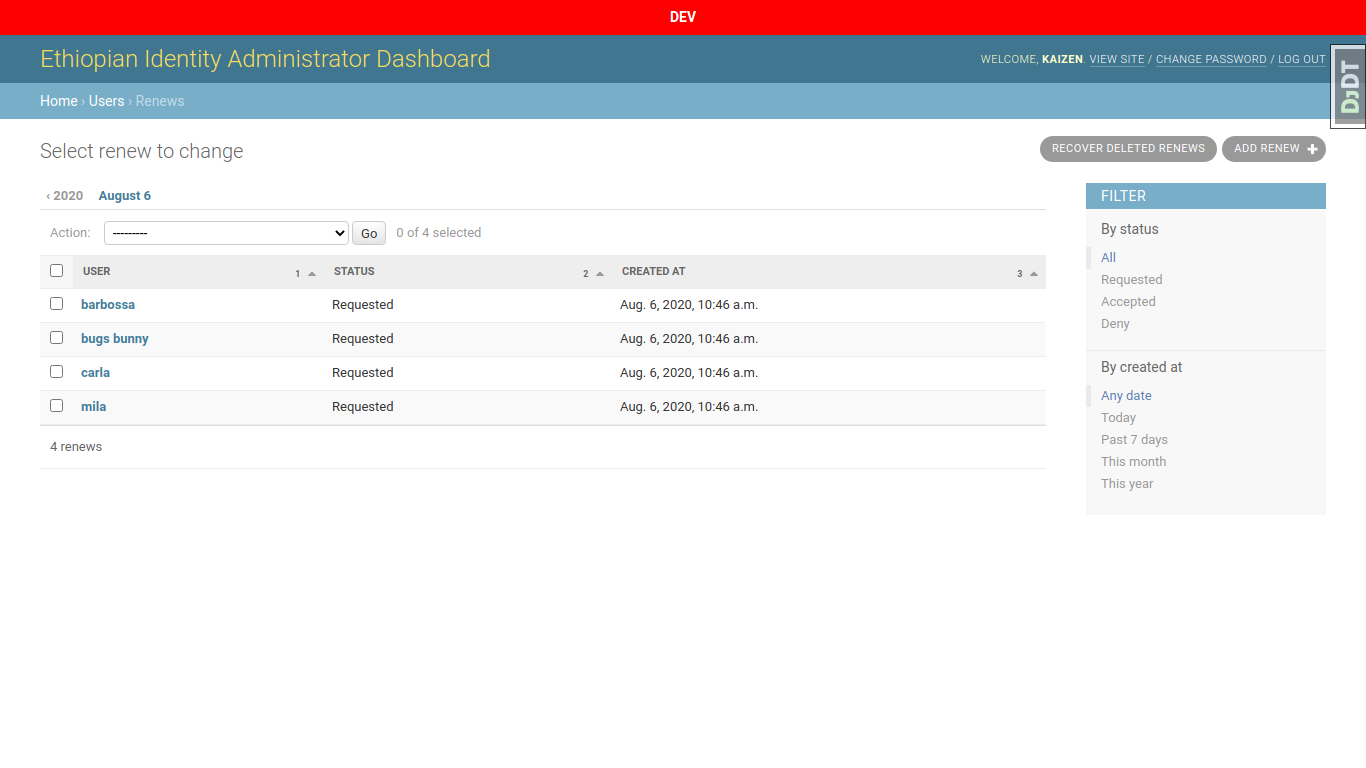Sort table by Created At header

654,272
